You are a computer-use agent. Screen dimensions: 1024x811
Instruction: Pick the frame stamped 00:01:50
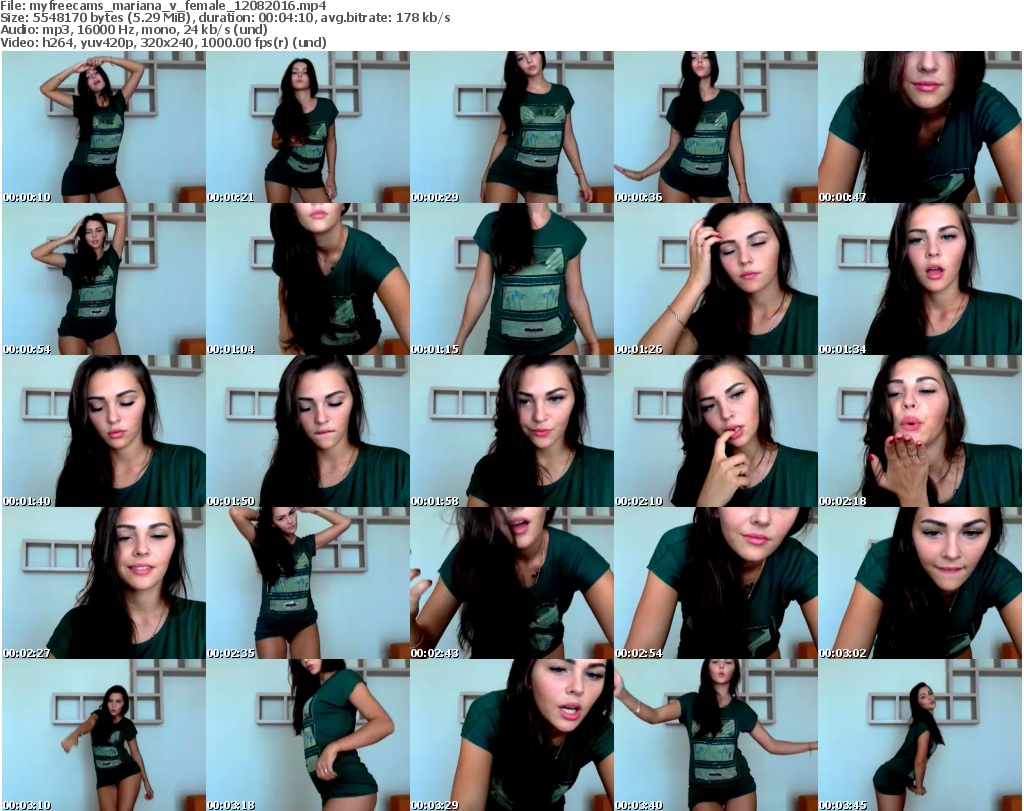pos(308,431)
